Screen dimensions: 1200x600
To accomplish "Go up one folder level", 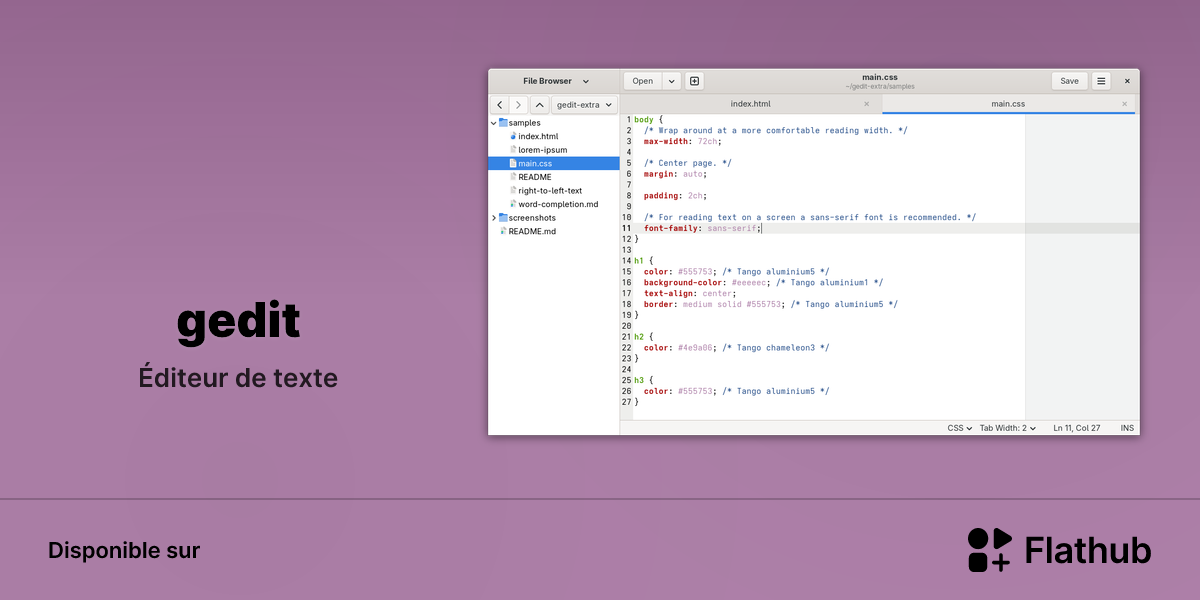I will coord(540,105).
